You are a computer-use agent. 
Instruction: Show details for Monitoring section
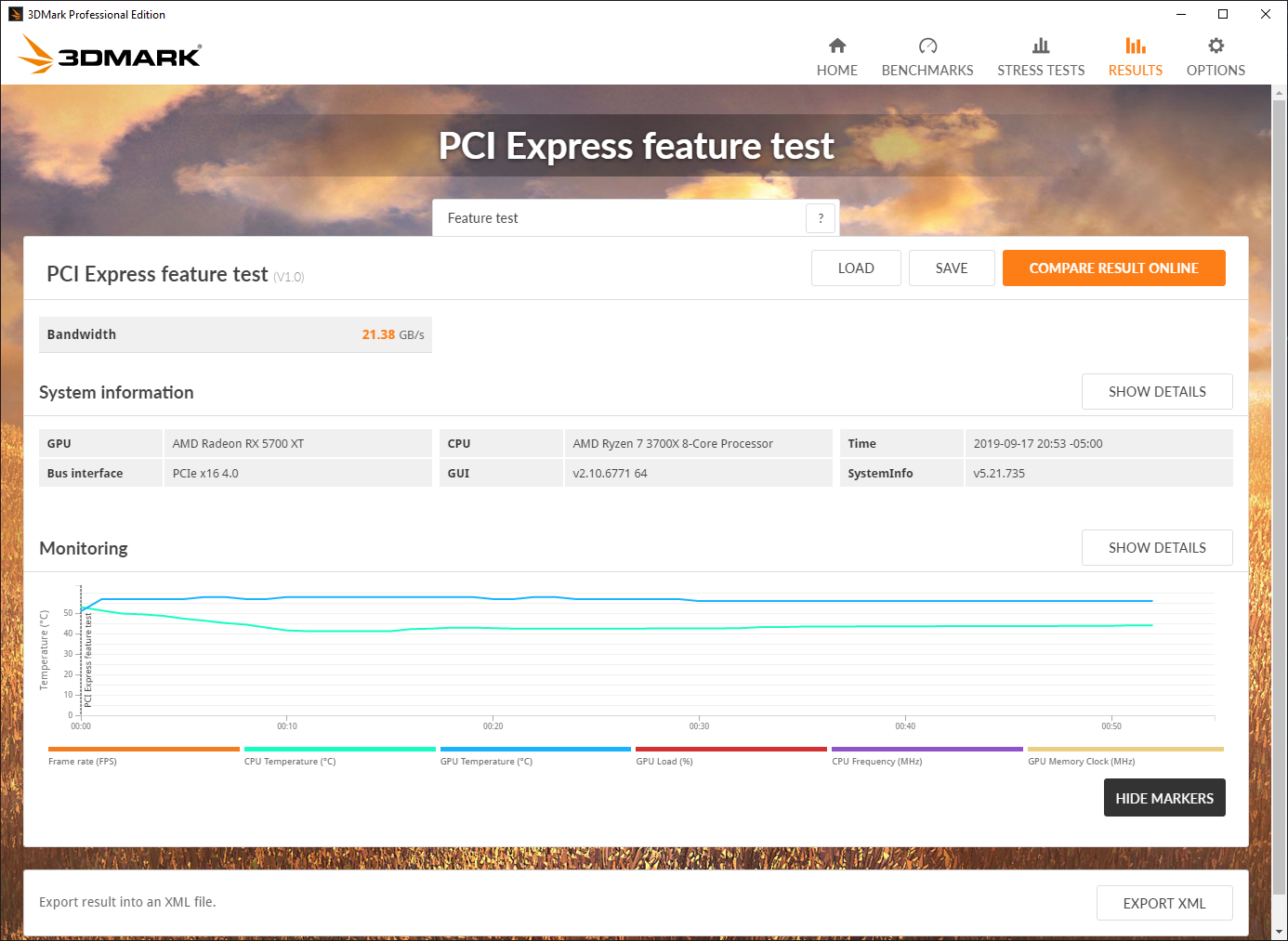pyautogui.click(x=1157, y=548)
